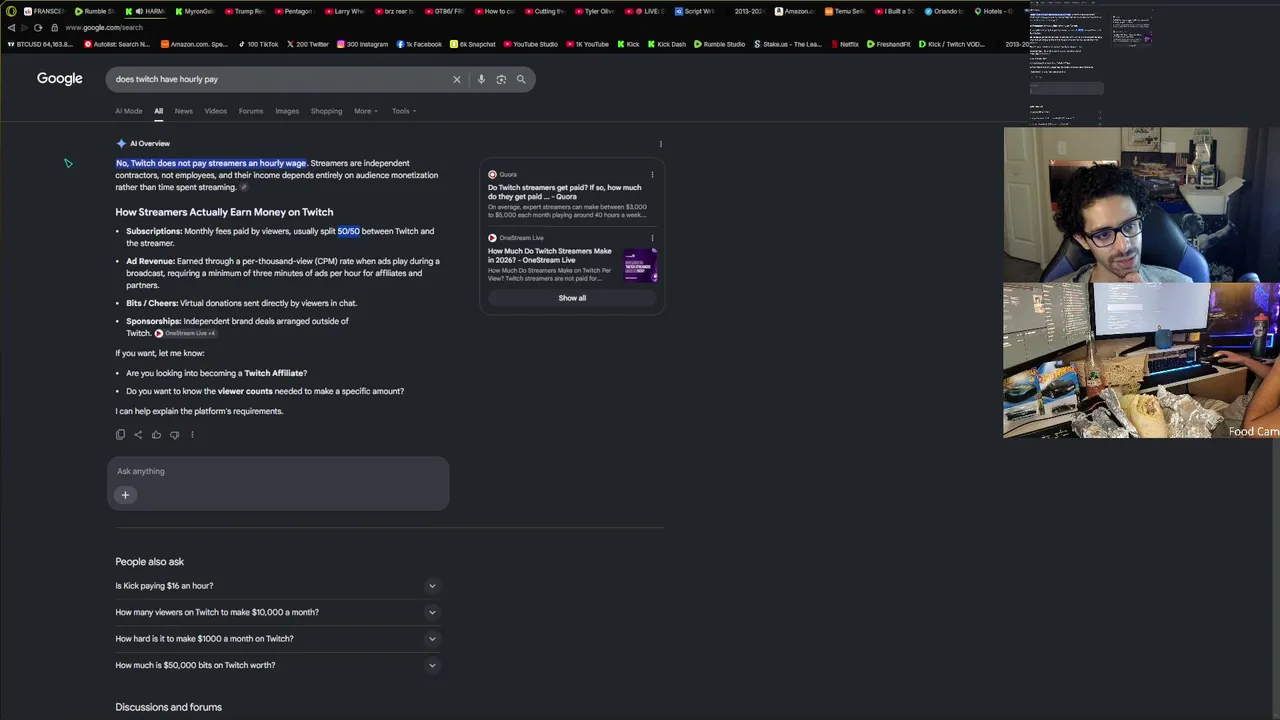Viewport: 1280px width, 720px height.
Task: Expand 'Is Kick paying $16 an hour?' question
Action: coord(278,586)
